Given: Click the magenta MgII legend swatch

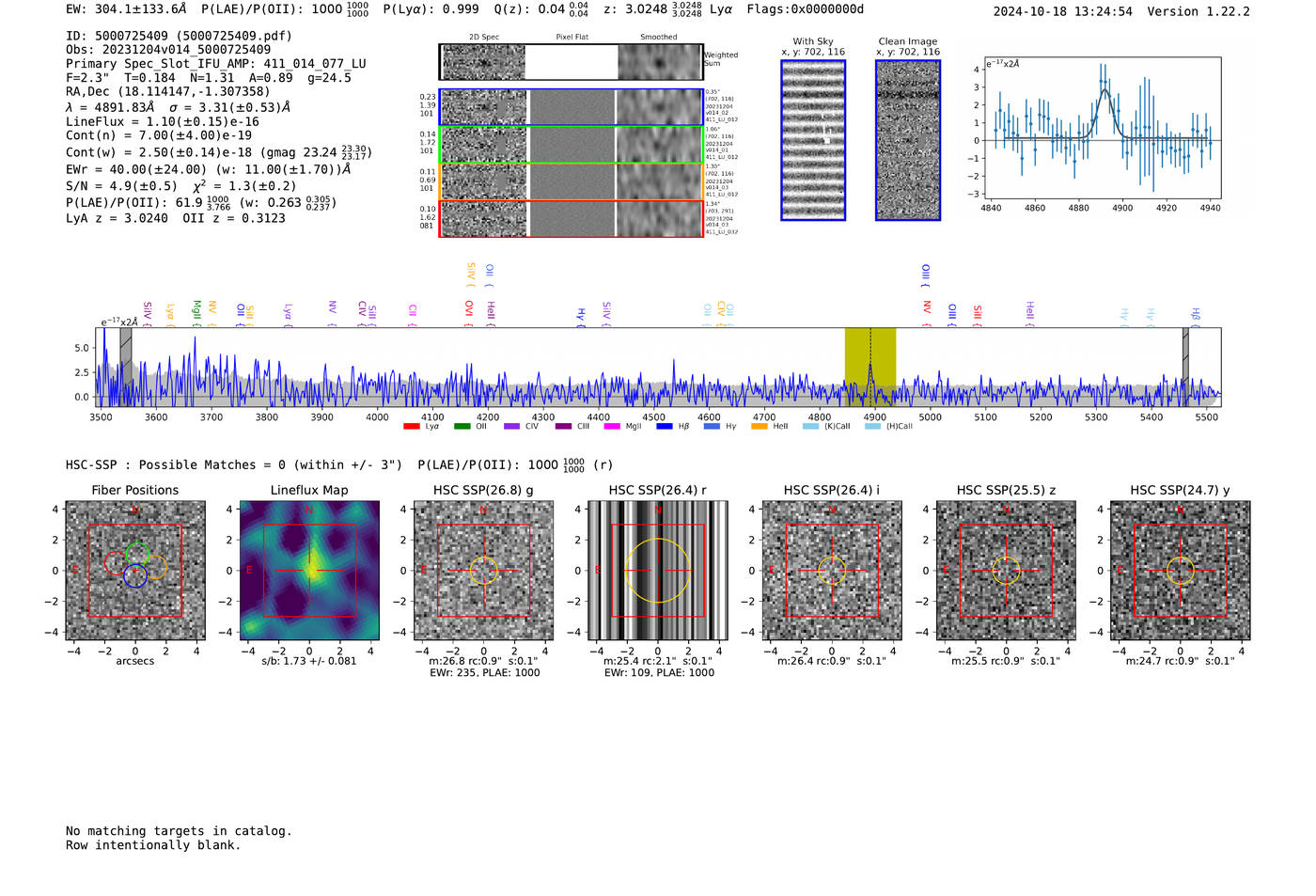Looking at the screenshot, I should (612, 427).
